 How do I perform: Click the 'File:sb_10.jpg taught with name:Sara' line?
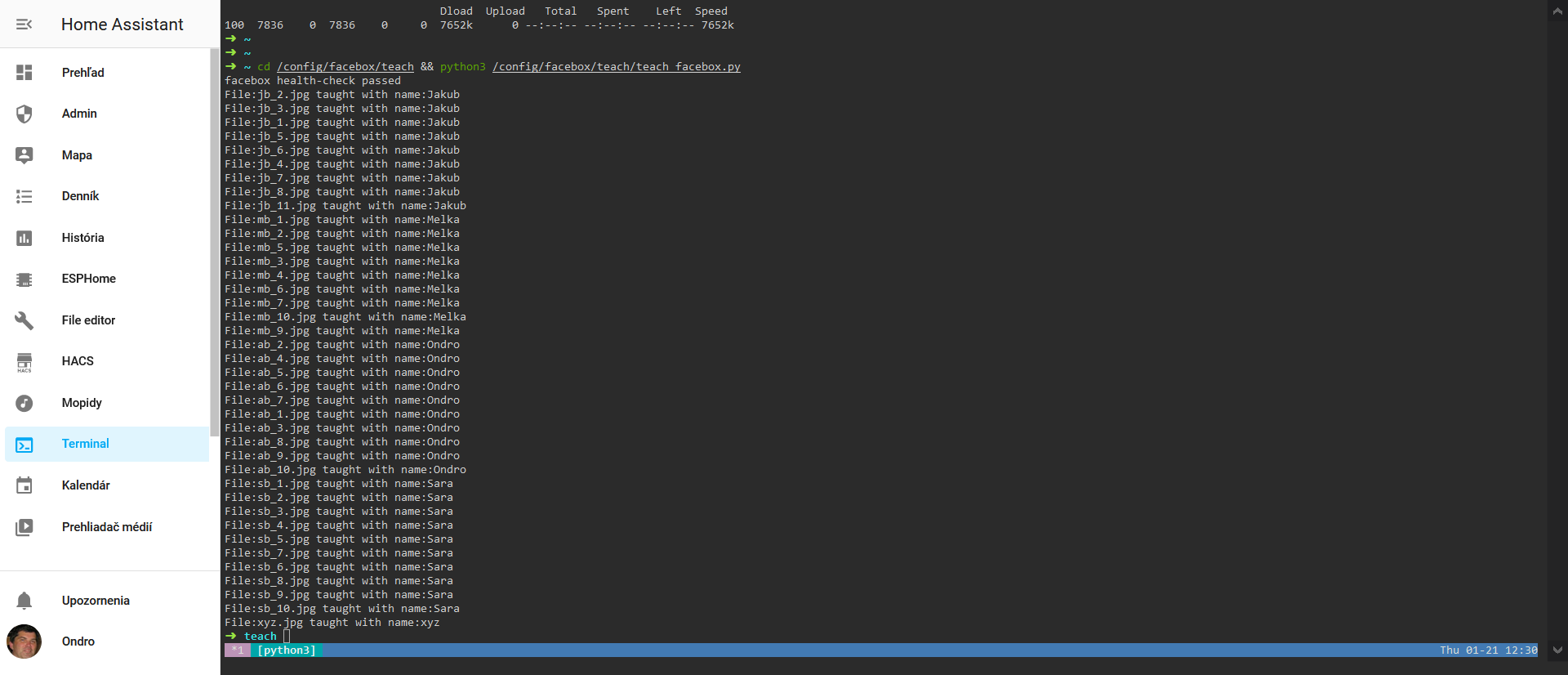[x=342, y=609]
